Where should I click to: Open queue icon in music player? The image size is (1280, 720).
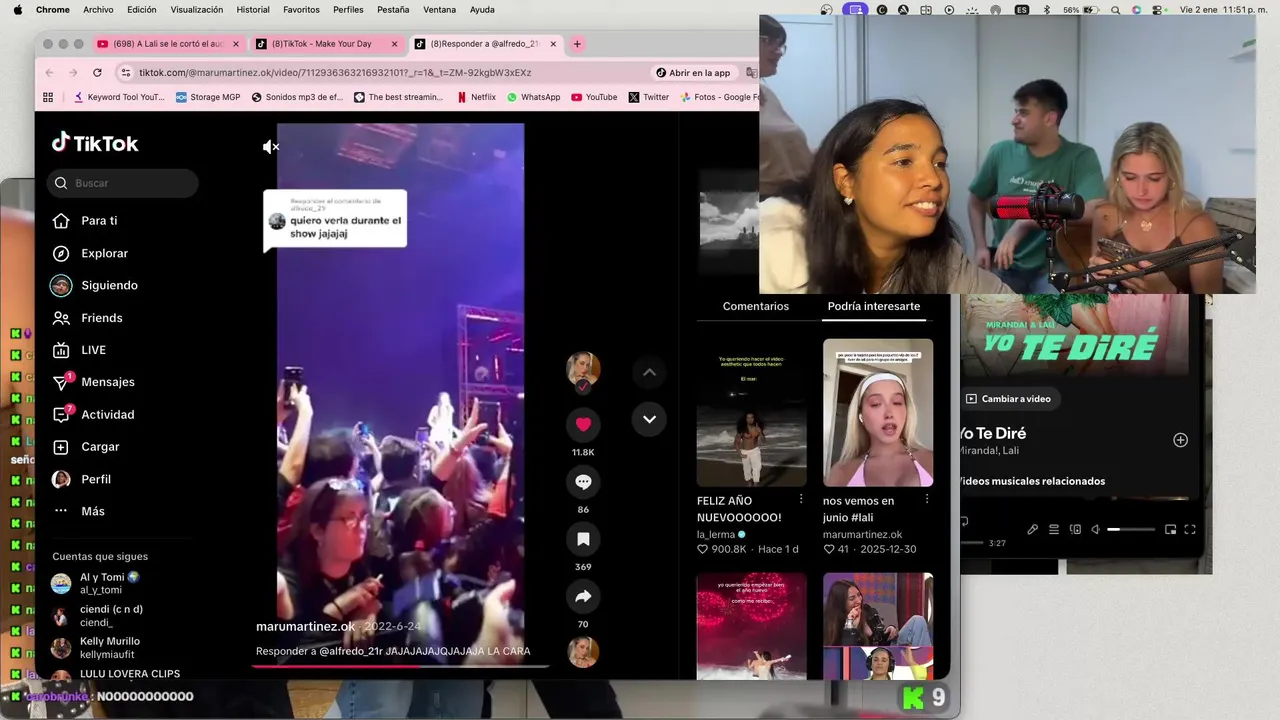click(x=1054, y=529)
